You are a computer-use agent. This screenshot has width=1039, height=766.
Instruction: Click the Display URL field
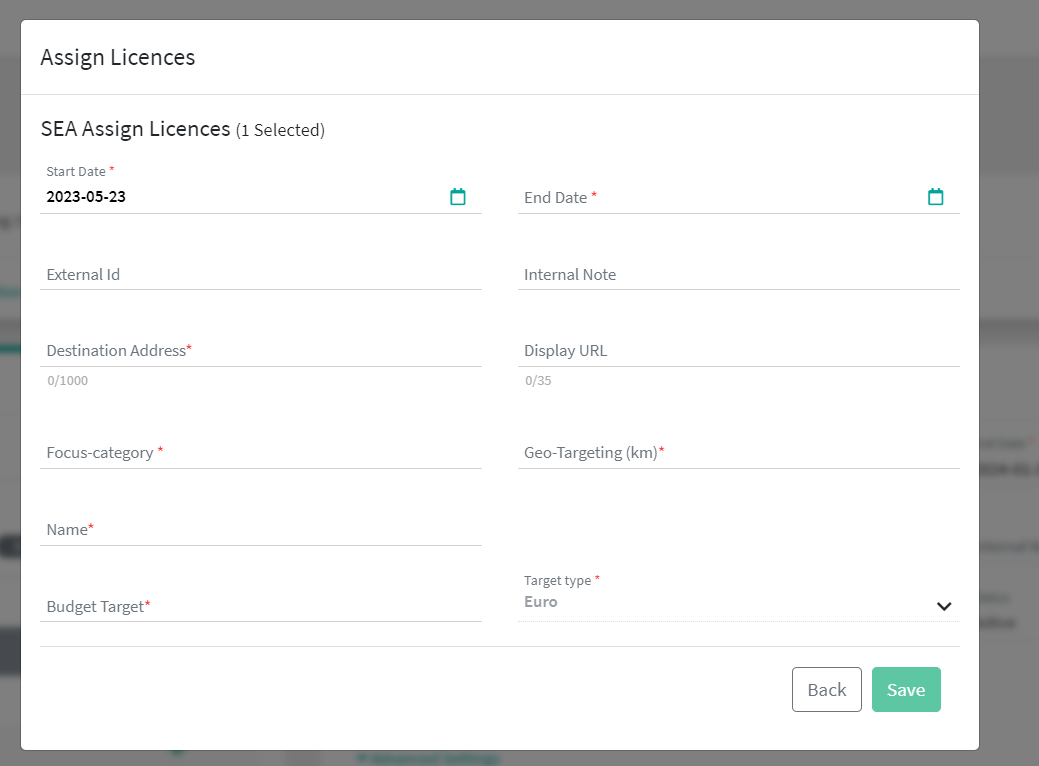(738, 351)
